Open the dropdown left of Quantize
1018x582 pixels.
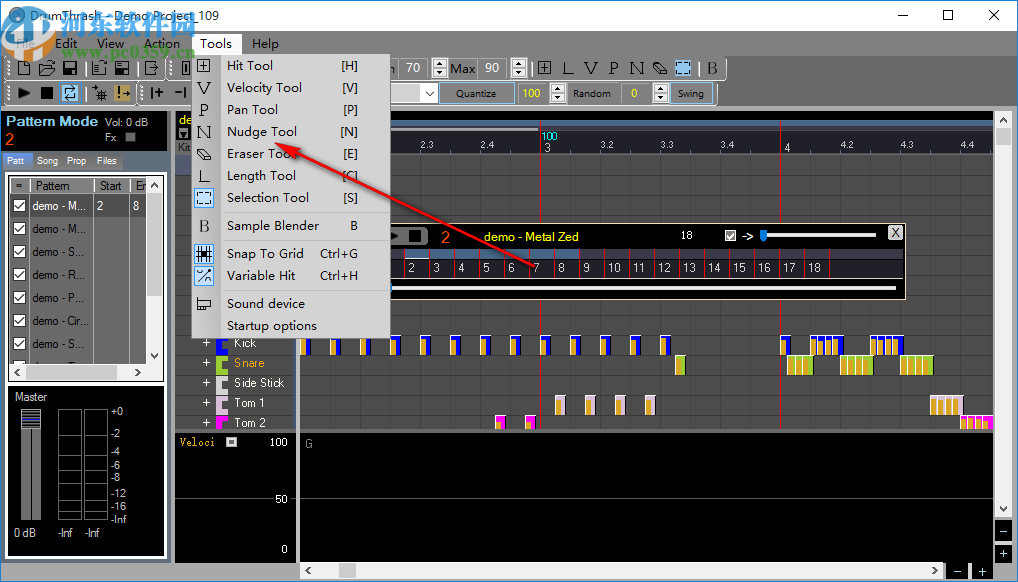[x=429, y=93]
